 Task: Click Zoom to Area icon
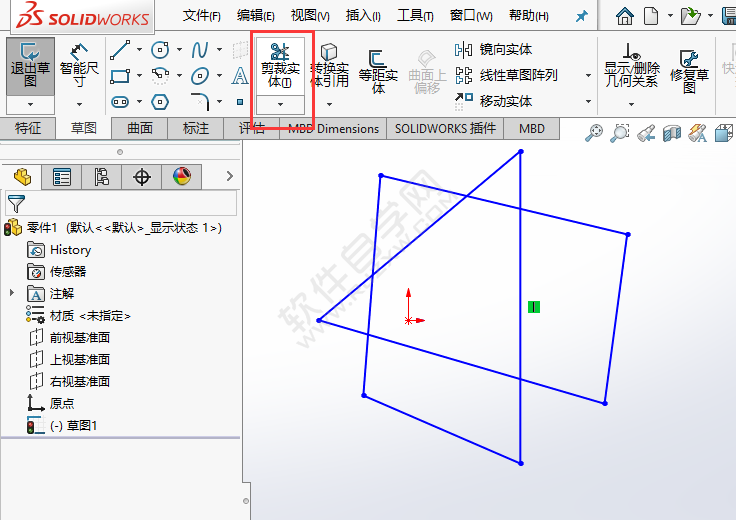620,133
